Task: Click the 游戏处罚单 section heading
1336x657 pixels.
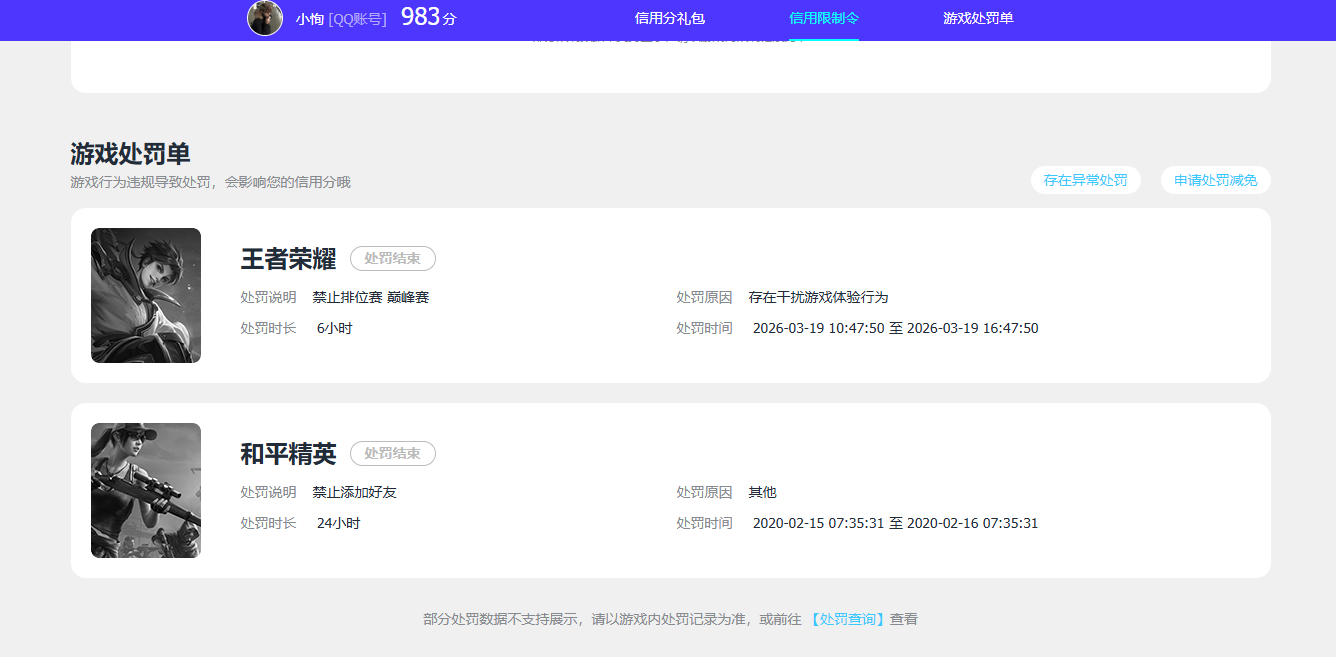Action: point(130,154)
